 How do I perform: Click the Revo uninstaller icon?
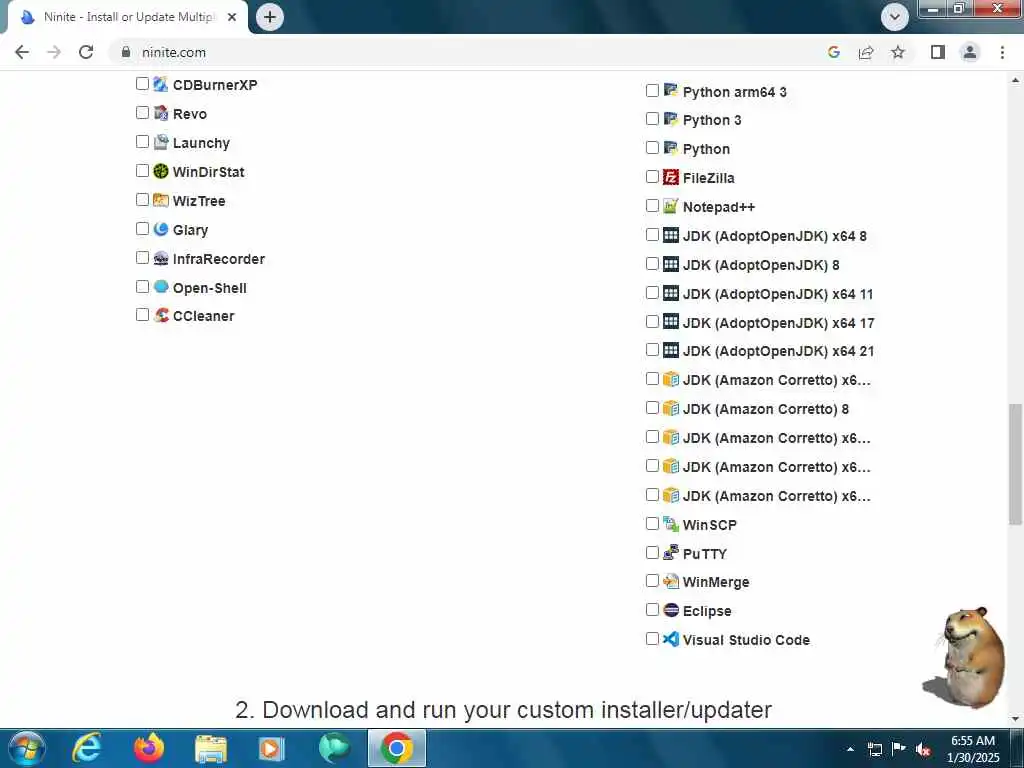161,113
